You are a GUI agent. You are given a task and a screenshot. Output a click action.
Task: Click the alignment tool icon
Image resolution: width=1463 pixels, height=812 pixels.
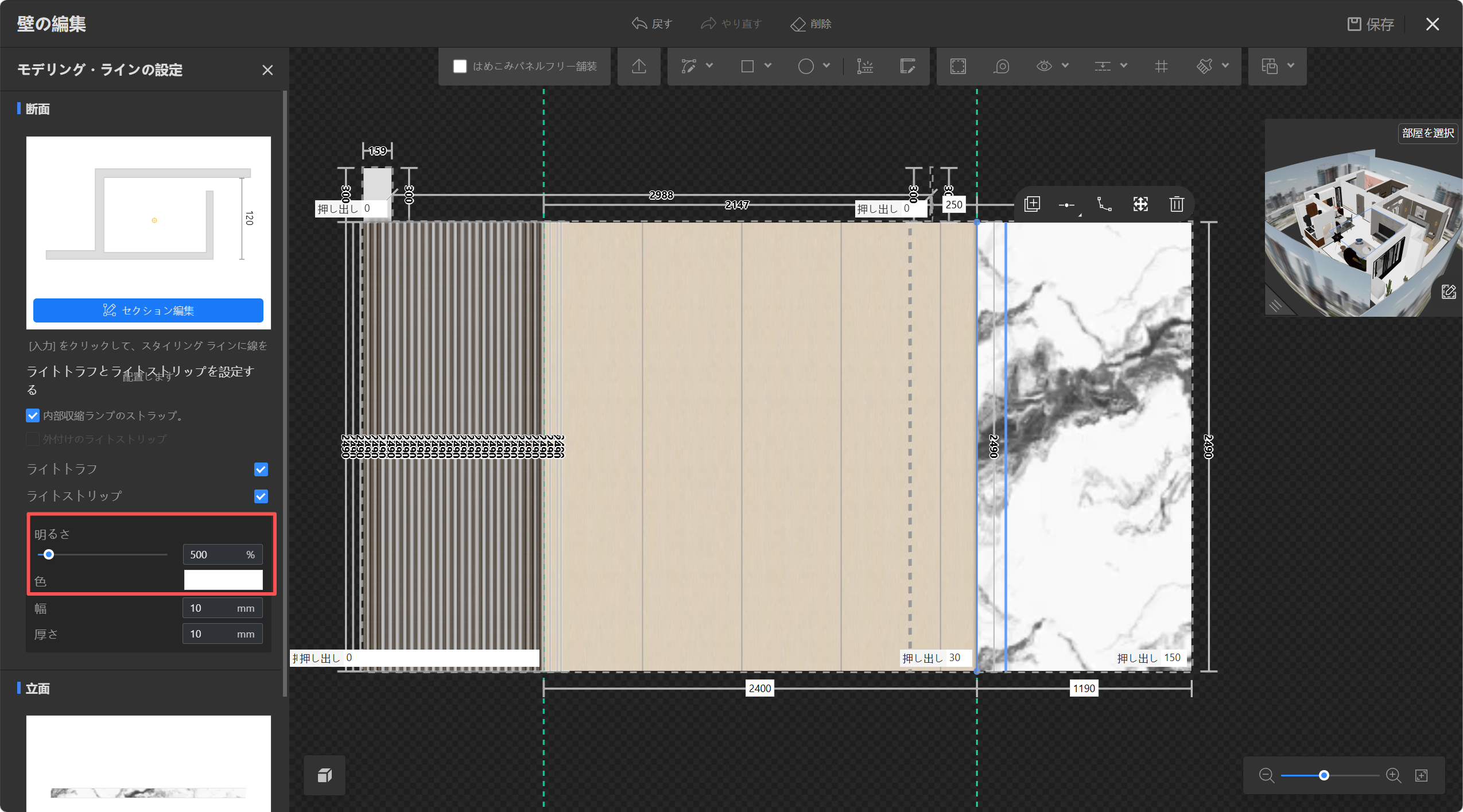(1102, 67)
